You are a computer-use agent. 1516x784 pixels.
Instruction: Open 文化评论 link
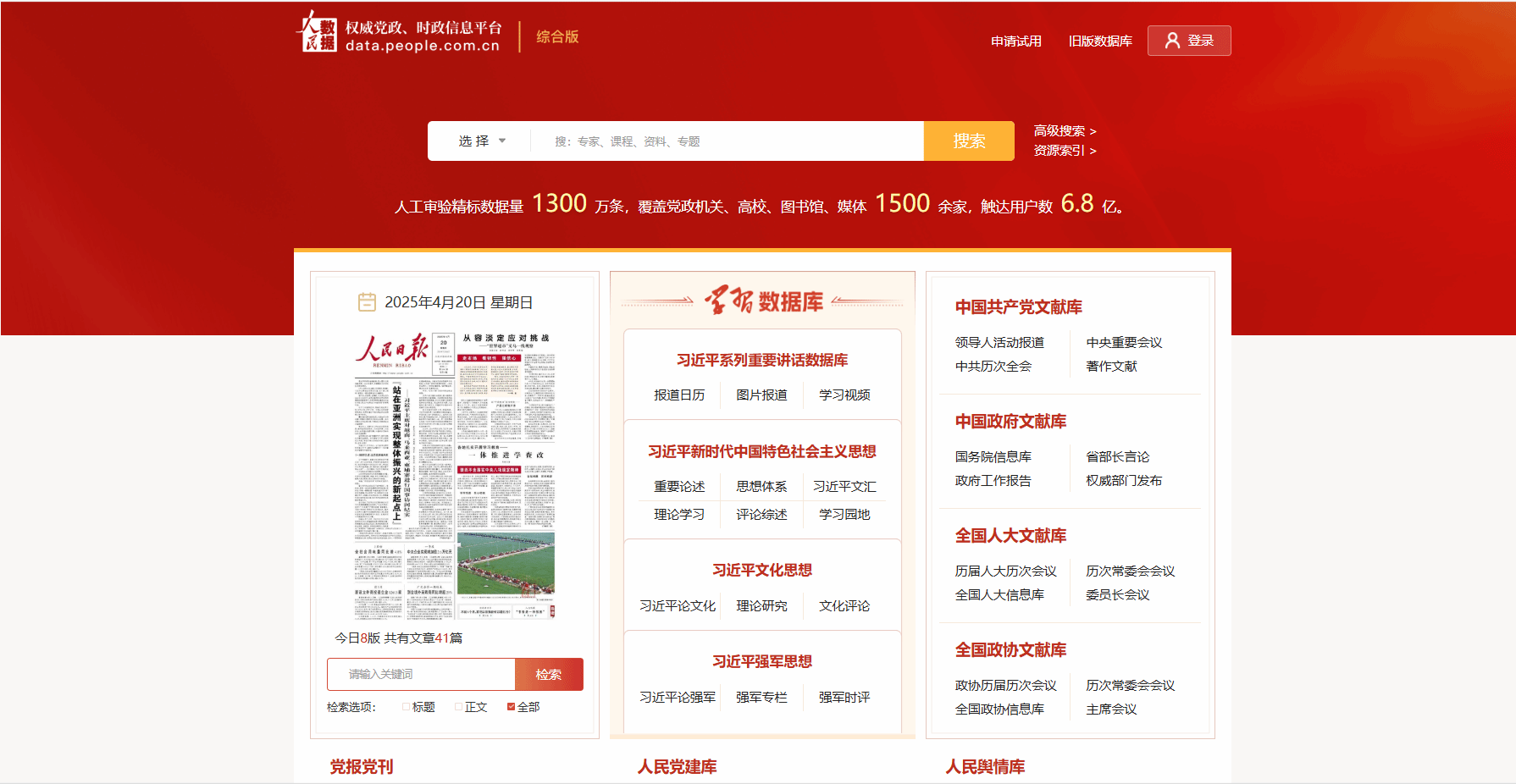pyautogui.click(x=844, y=606)
